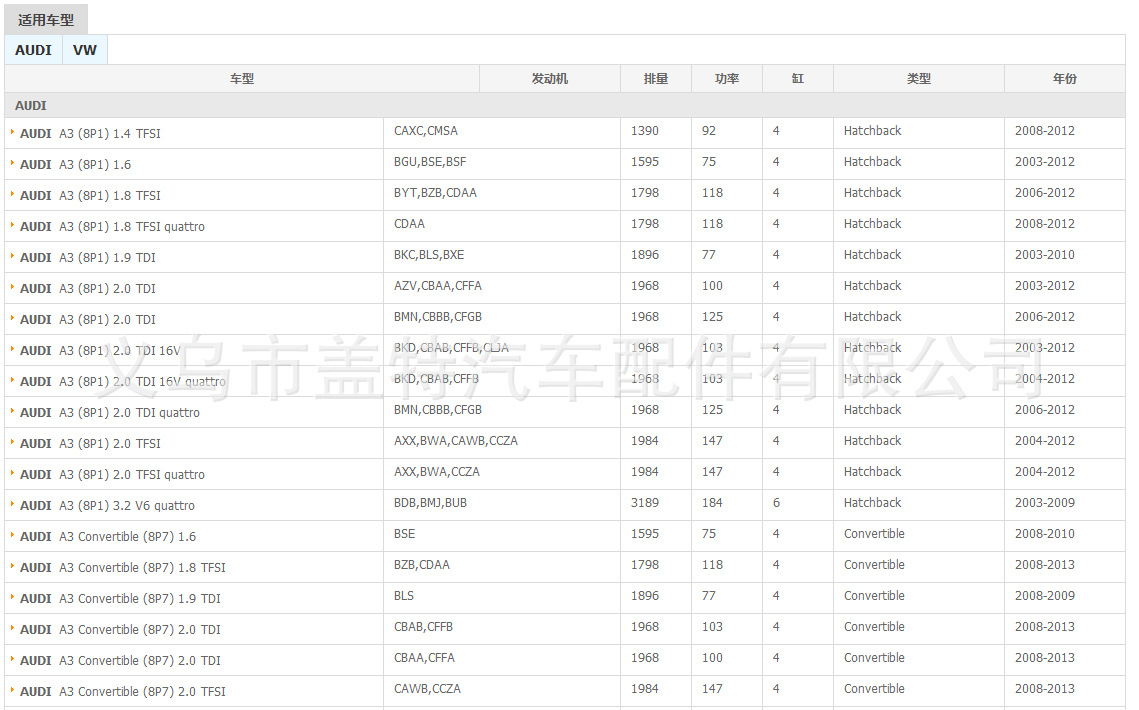Click the orange arrow beside A3 (8P1) 1.4 TFSI
Image resolution: width=1139 pixels, height=710 pixels.
click(12, 132)
